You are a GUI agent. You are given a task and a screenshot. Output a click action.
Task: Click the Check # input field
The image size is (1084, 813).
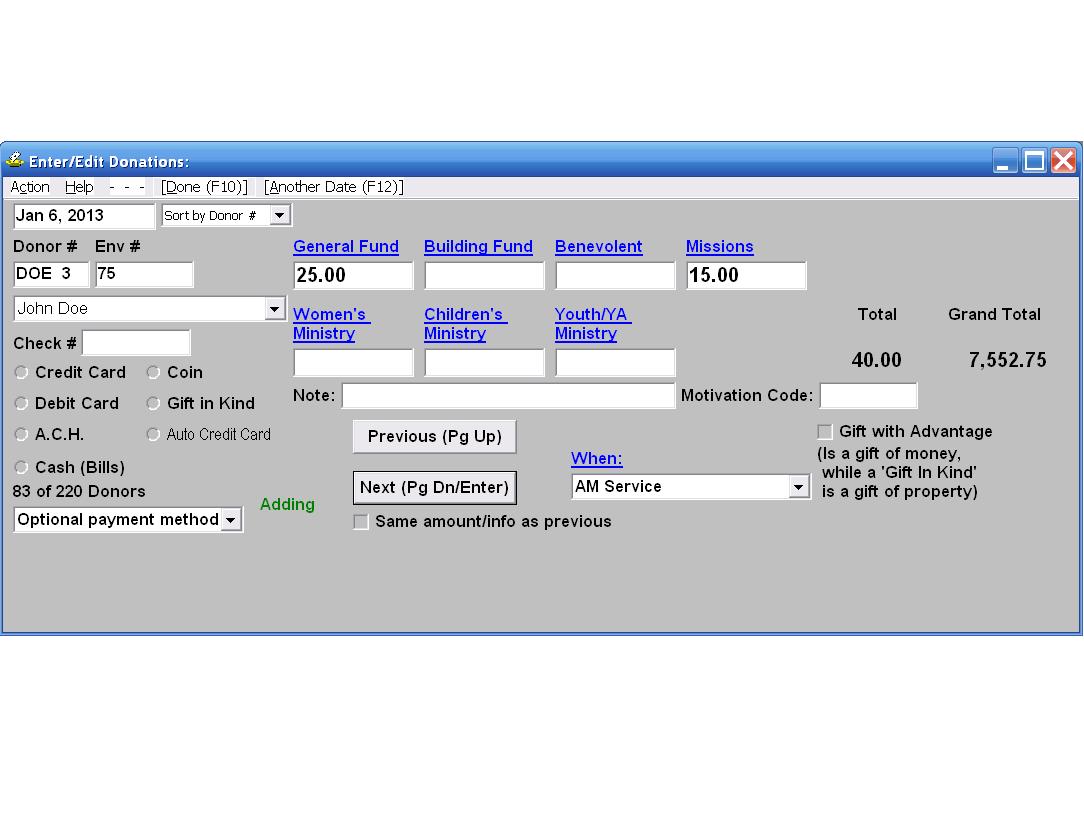point(136,343)
